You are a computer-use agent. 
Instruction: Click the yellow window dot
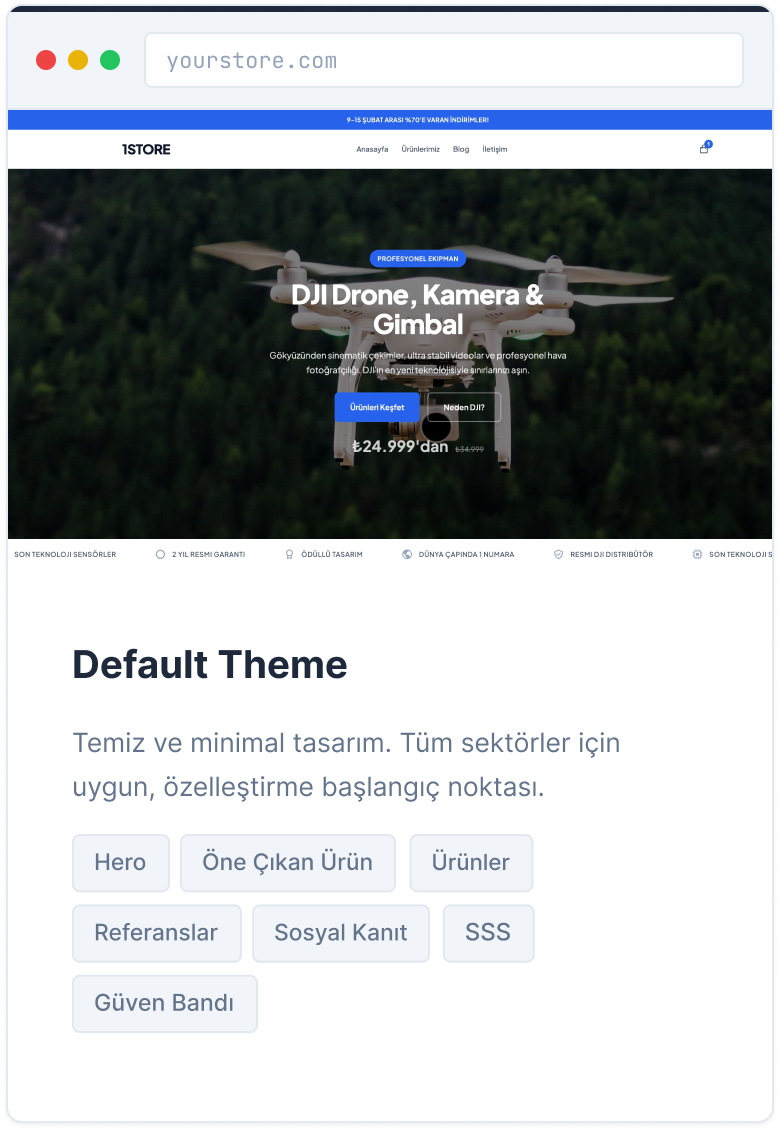78,60
